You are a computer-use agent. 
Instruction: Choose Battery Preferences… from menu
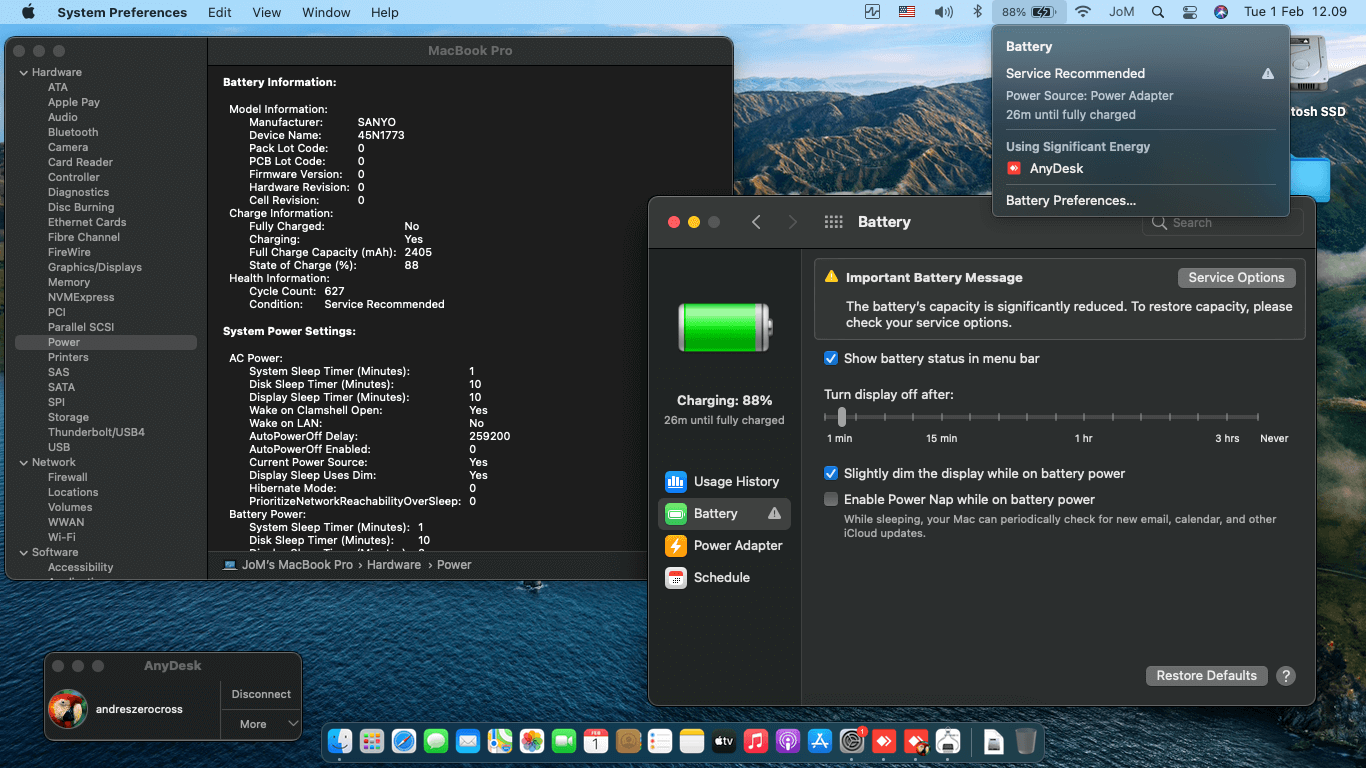[1070, 201]
